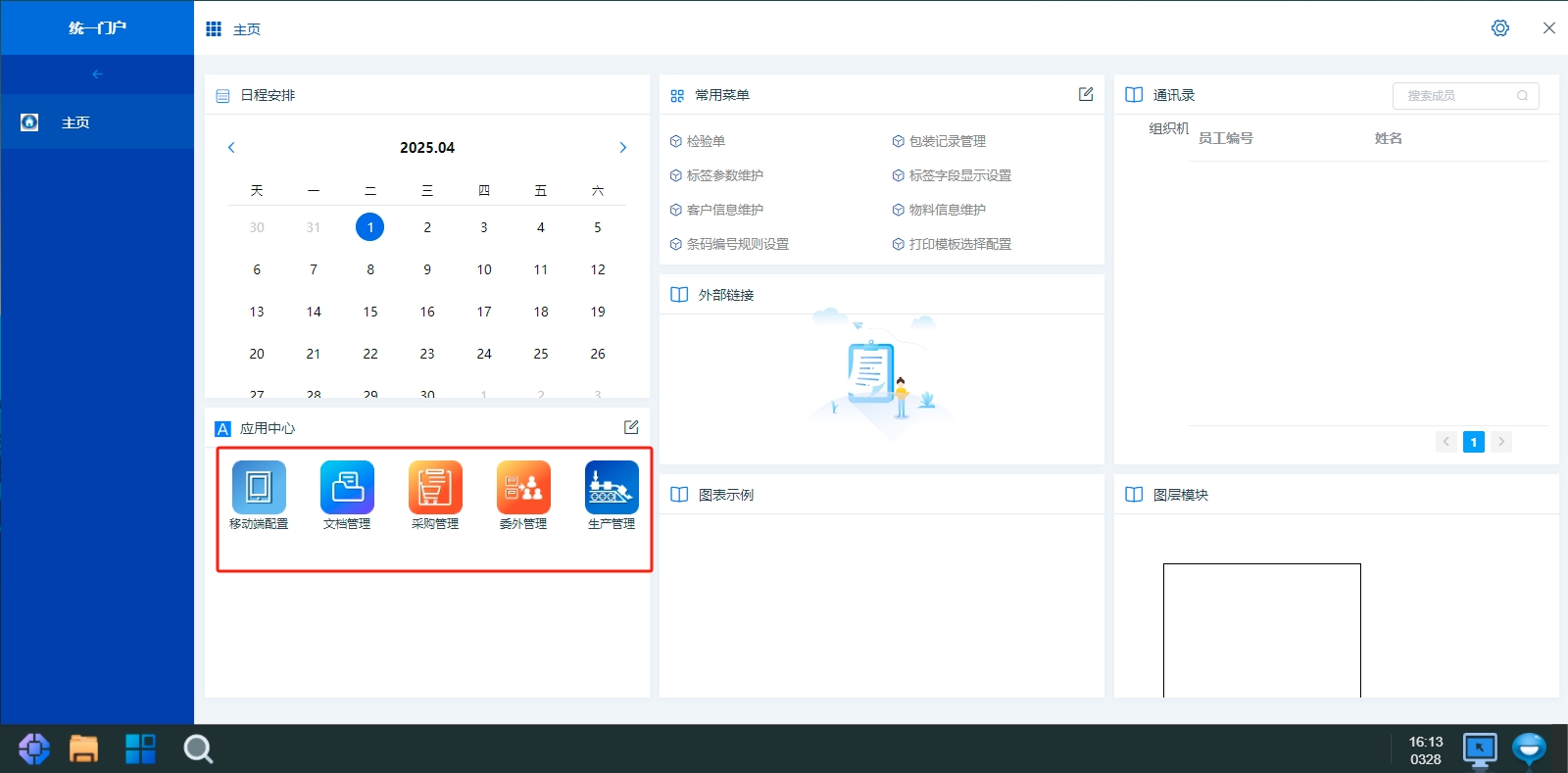This screenshot has height=773, width=1568.
Task: Select page 1 in 通讯录 pagination
Action: point(1474,442)
